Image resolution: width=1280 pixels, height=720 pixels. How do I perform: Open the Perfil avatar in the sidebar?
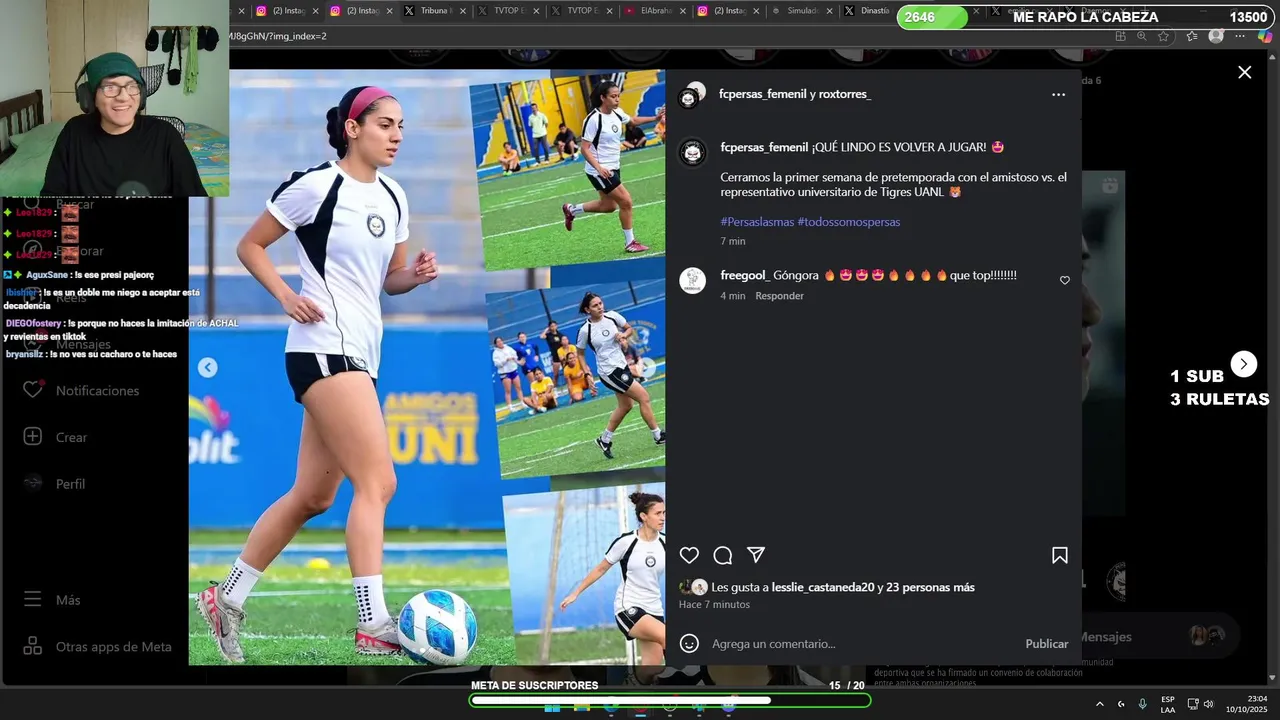tap(33, 483)
